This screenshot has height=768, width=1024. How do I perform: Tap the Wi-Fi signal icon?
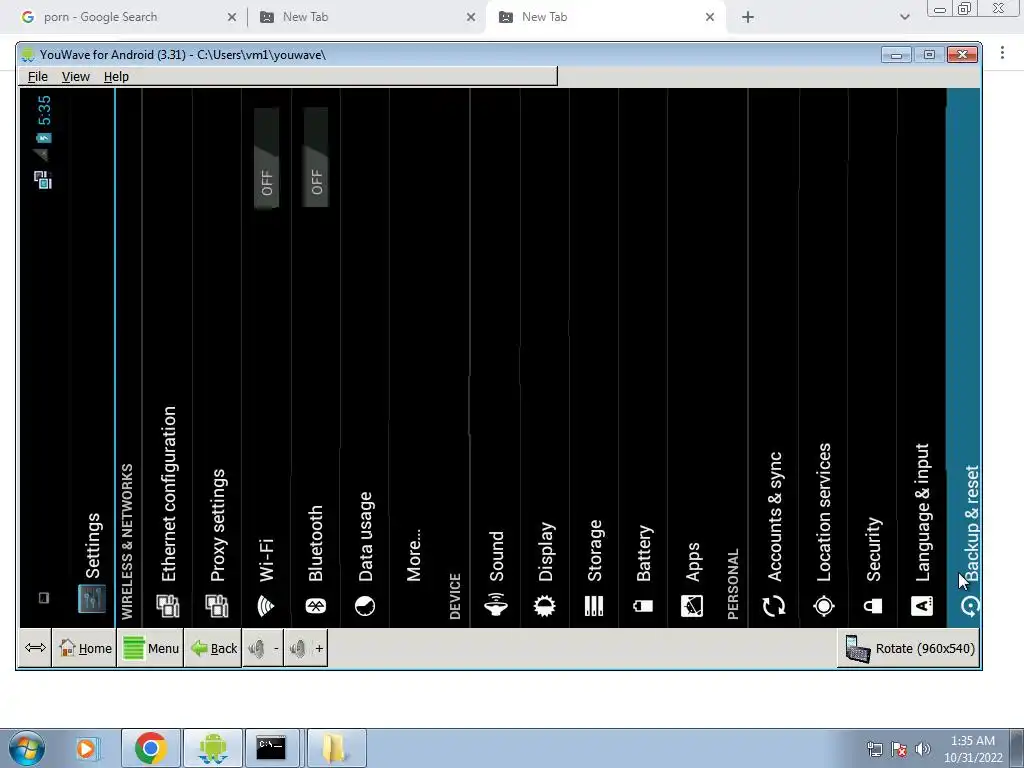tap(266, 606)
